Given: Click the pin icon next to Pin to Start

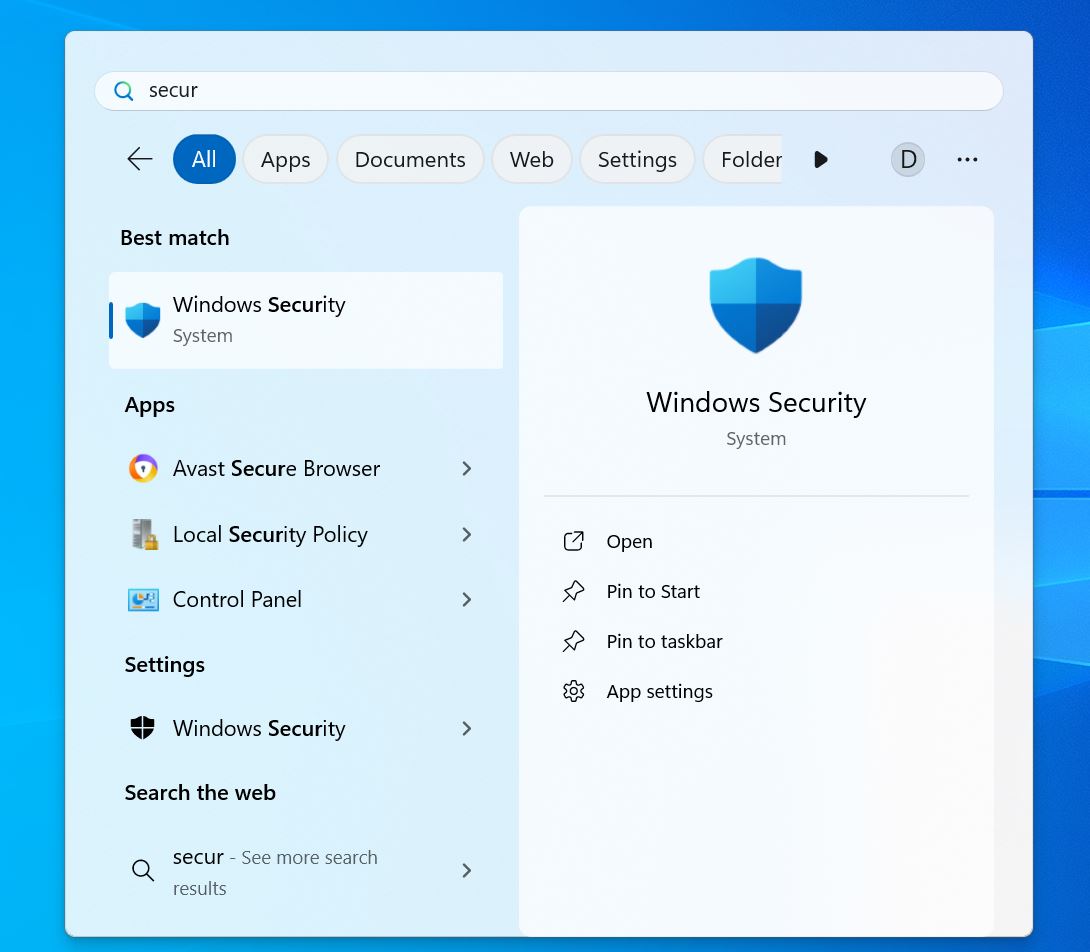Looking at the screenshot, I should 574,591.
